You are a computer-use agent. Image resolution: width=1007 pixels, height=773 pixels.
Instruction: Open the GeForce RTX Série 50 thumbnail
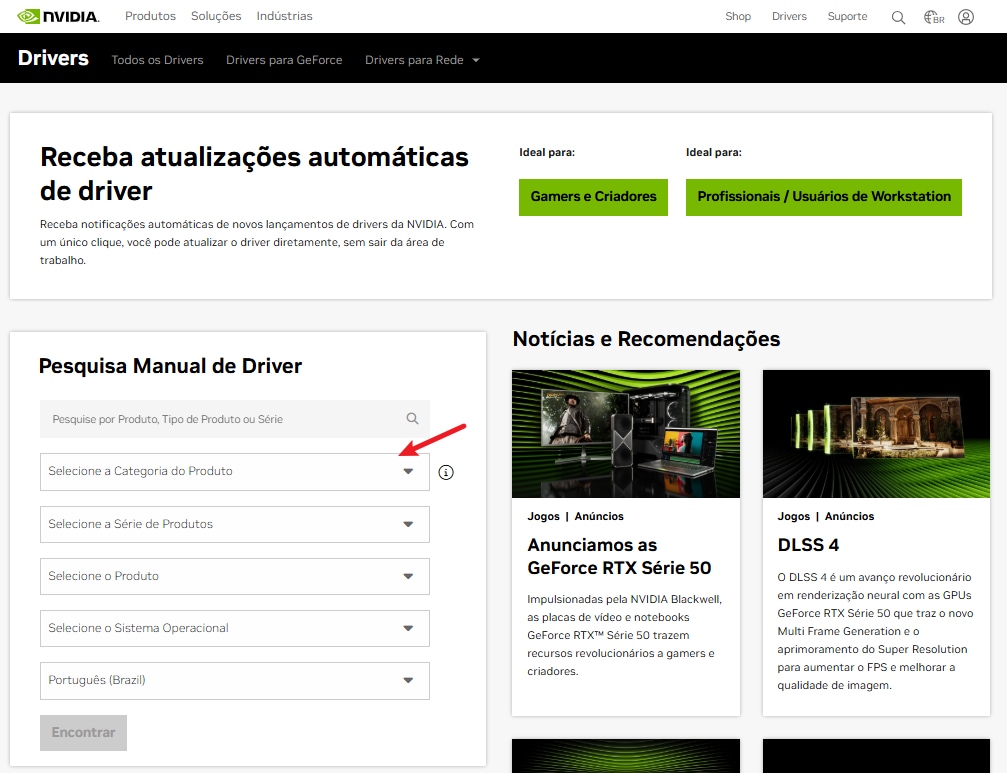625,433
